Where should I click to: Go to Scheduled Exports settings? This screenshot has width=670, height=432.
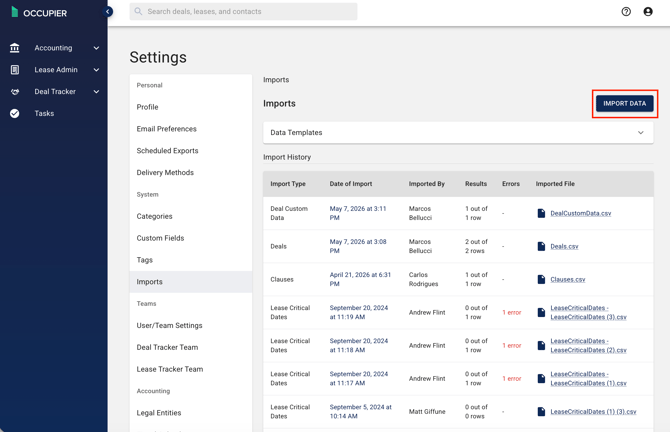point(168,150)
